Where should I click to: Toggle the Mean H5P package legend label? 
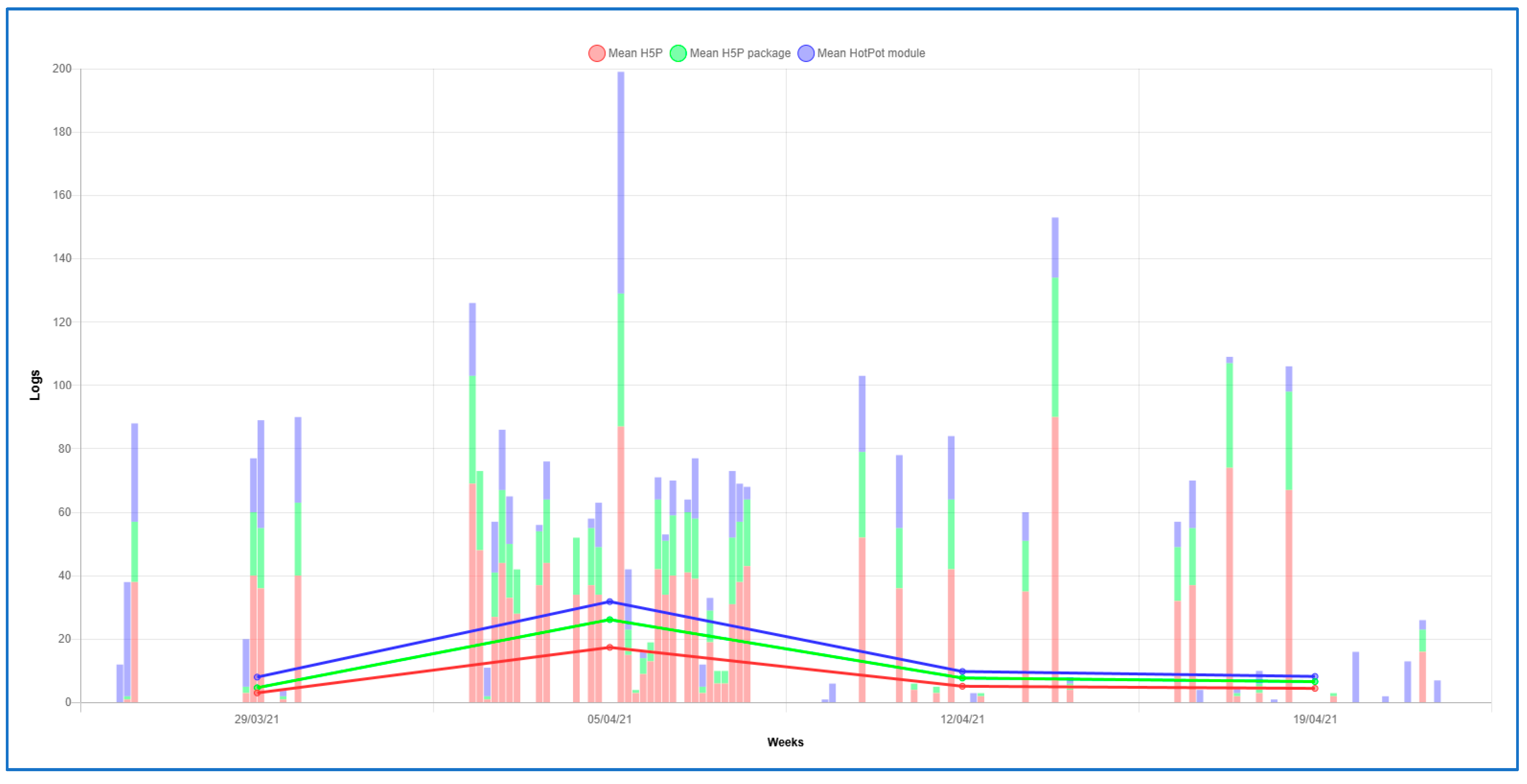(x=740, y=53)
